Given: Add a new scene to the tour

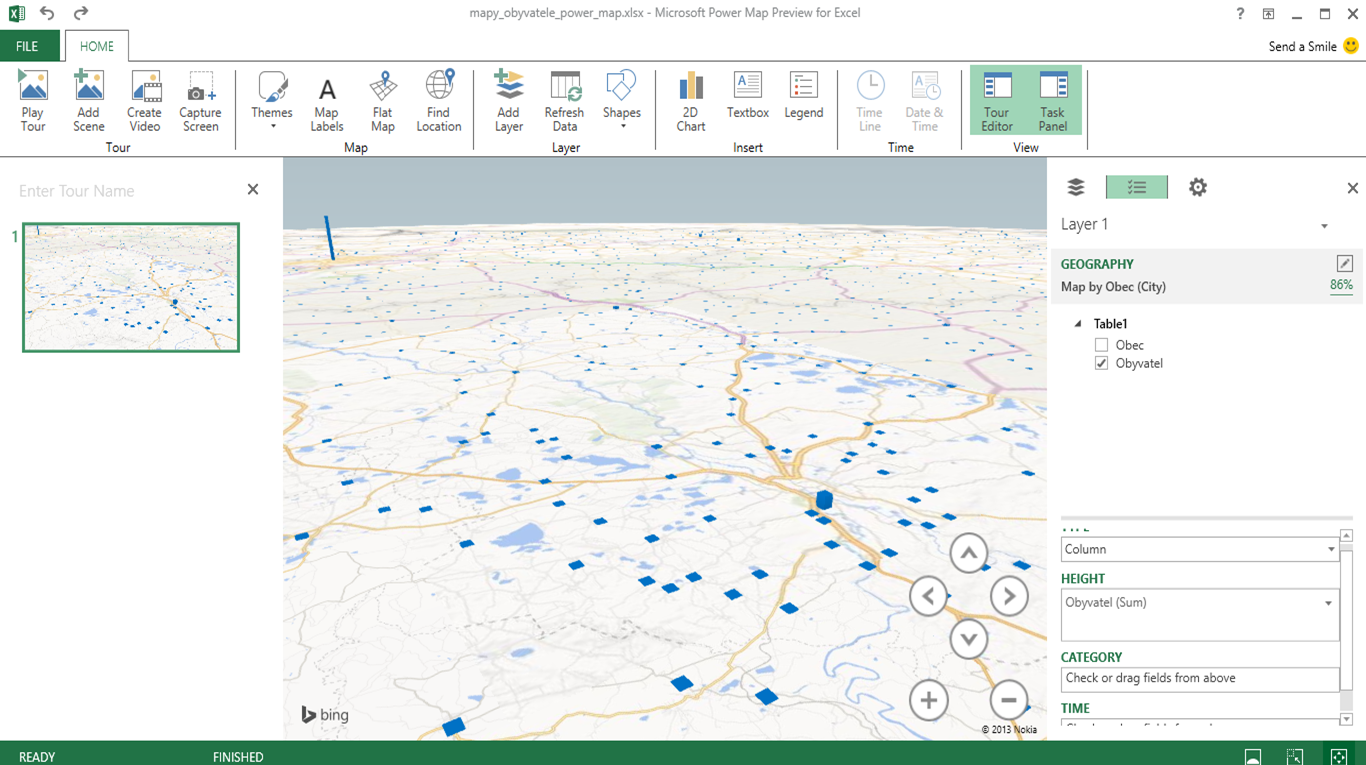Looking at the screenshot, I should click(x=88, y=101).
